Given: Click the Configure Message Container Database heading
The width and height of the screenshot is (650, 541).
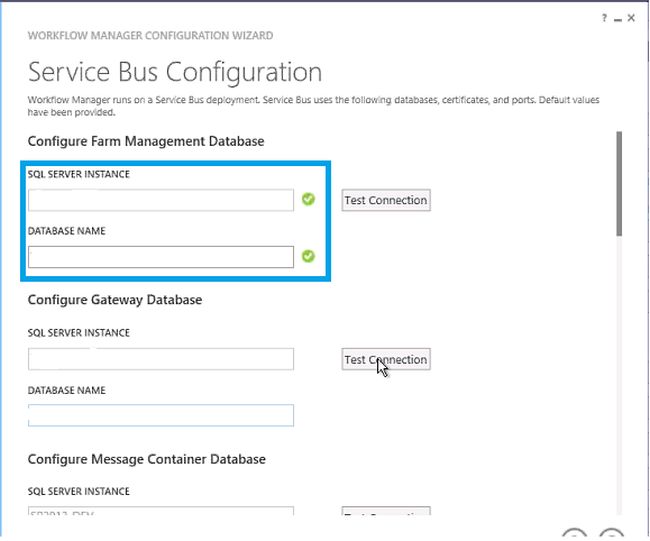Looking at the screenshot, I should [146, 459].
